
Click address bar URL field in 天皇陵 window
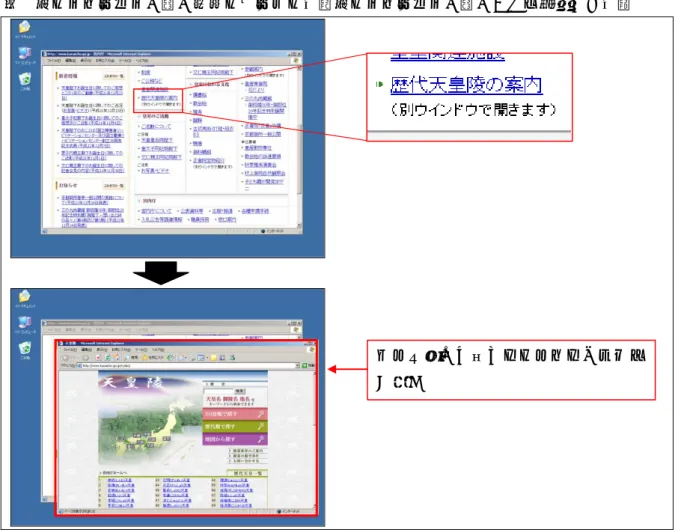tap(187, 366)
